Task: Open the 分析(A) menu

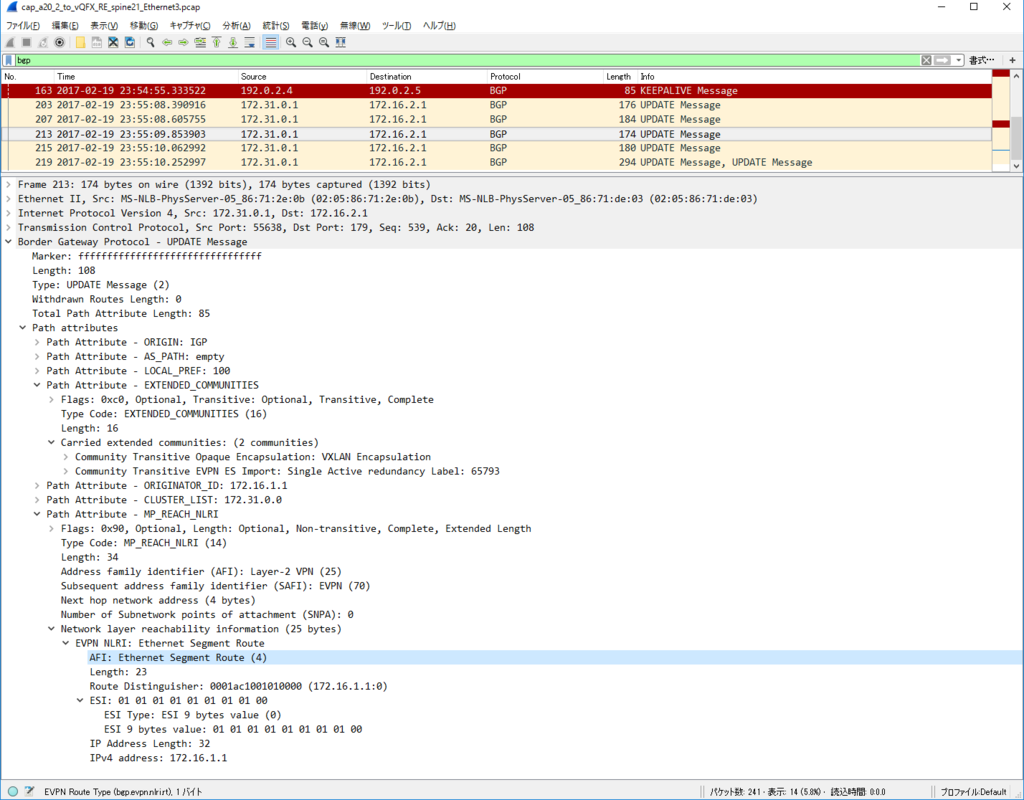Action: (236, 26)
